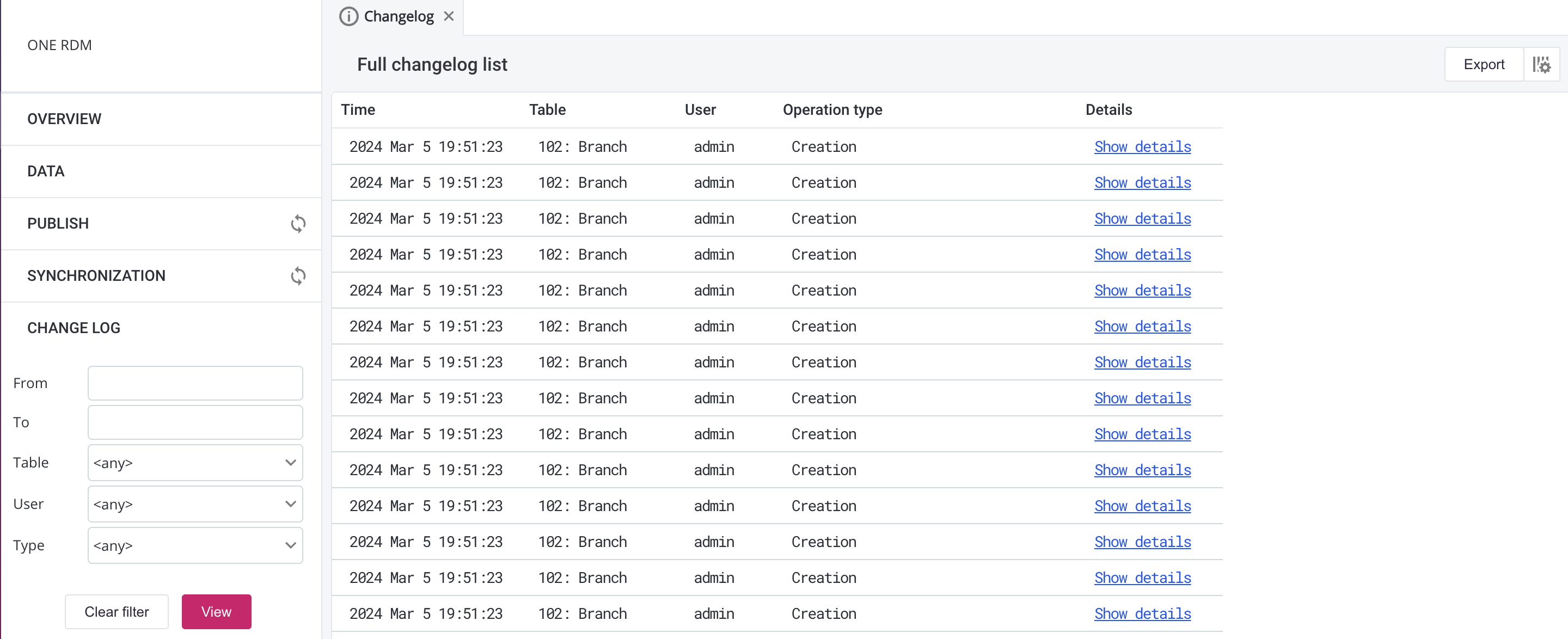
Task: Open Show details in first row
Action: click(x=1142, y=146)
